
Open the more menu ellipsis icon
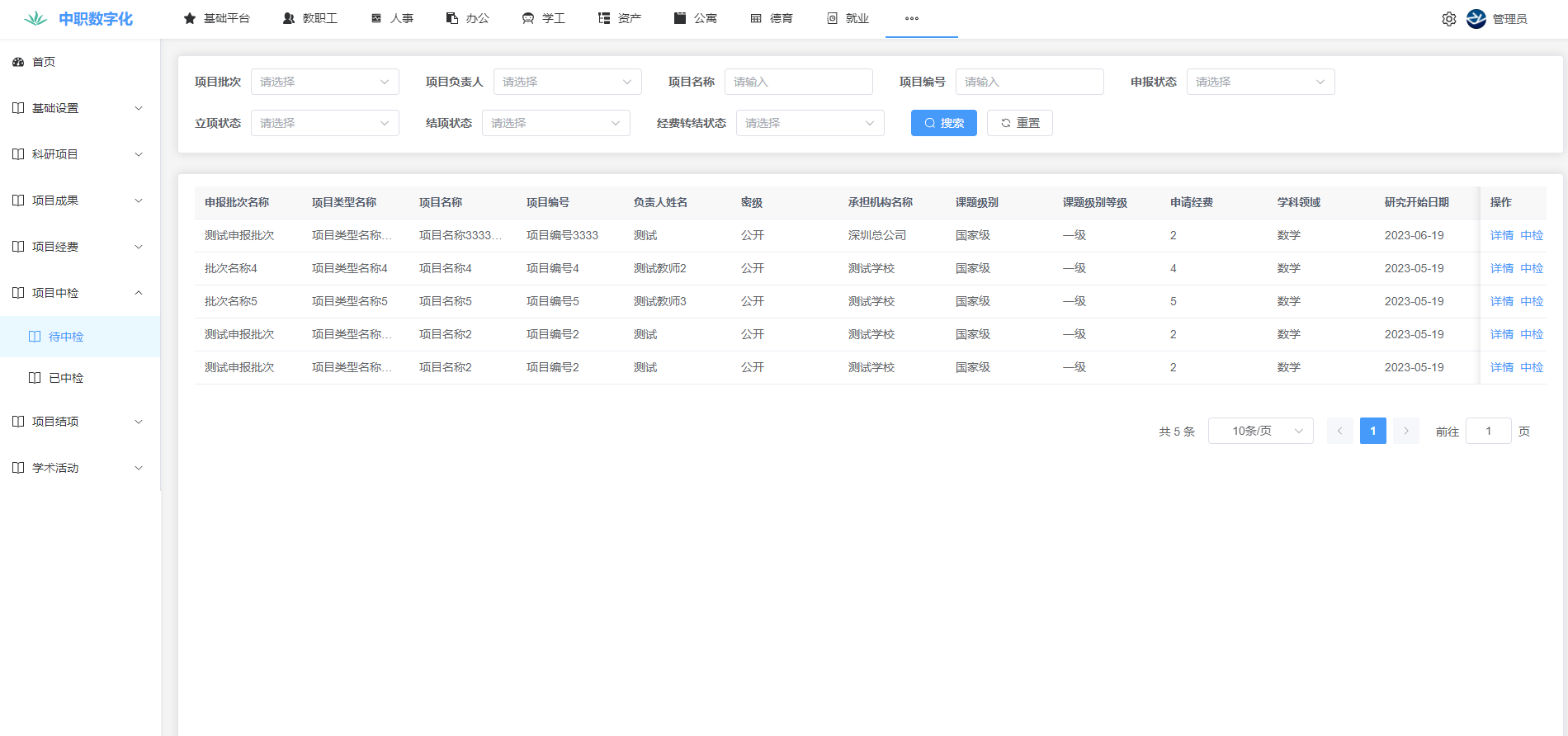tap(911, 18)
